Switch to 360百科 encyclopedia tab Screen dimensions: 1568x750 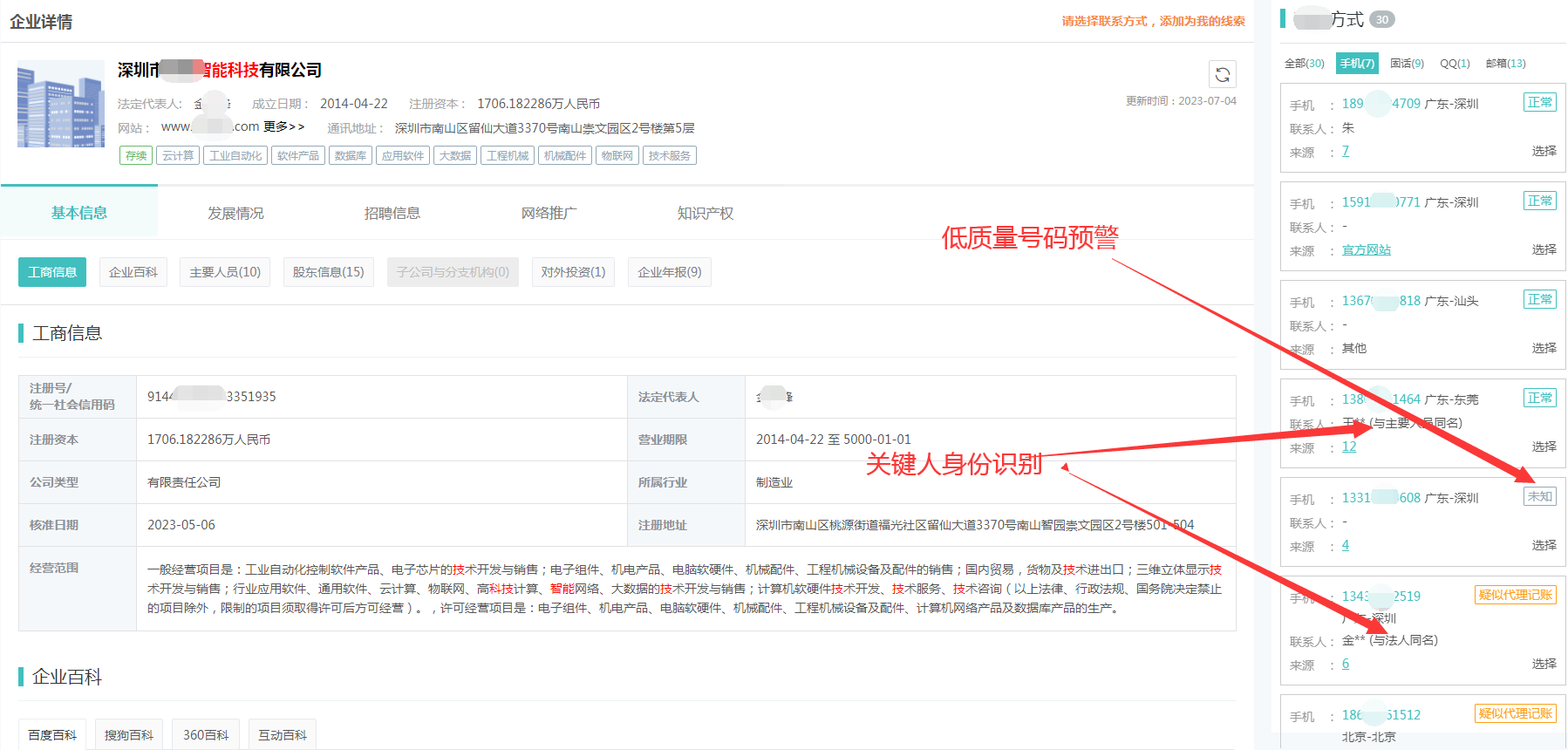206,735
